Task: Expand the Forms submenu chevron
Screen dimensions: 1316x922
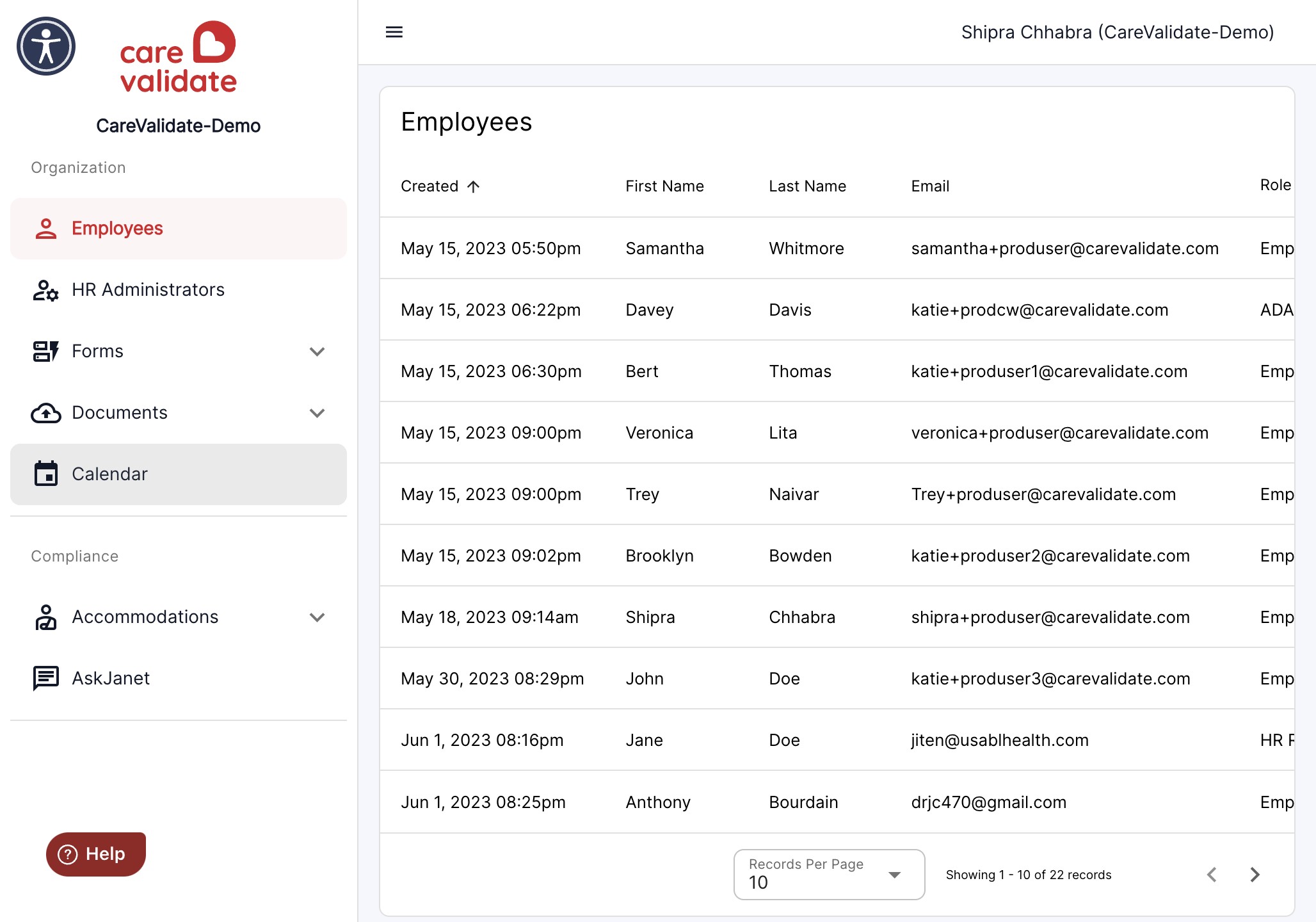Action: coord(317,352)
